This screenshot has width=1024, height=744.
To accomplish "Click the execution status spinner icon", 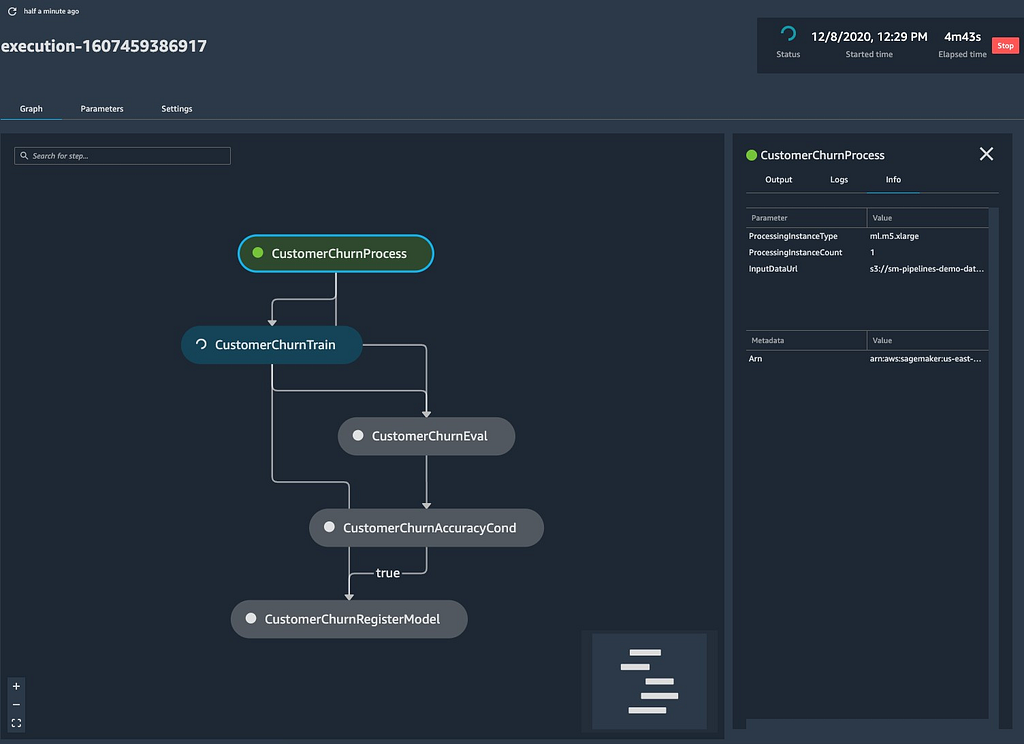I will [788, 33].
